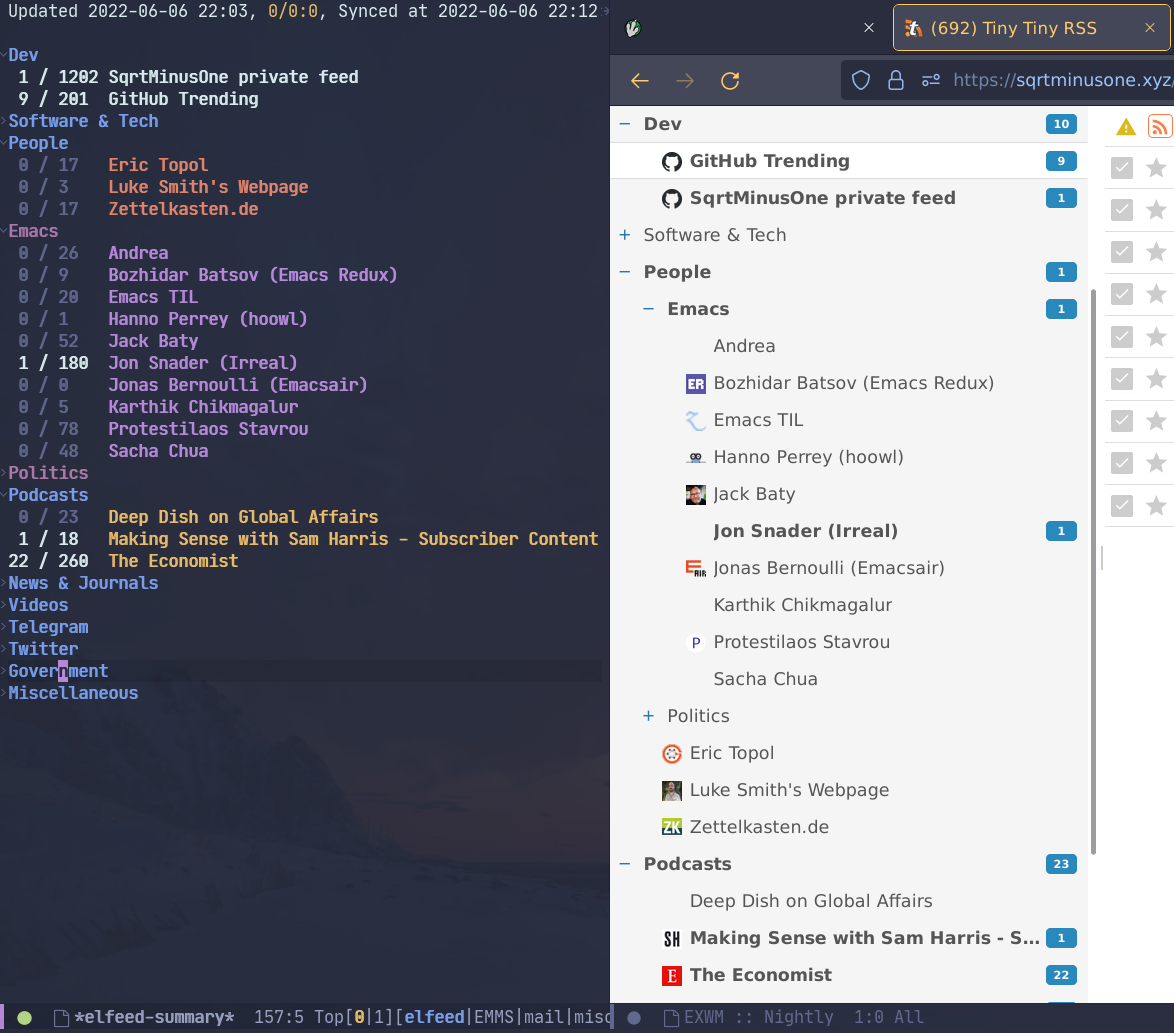1174x1033 pixels.
Task: Click The Economist red favicon
Action: coord(670,975)
